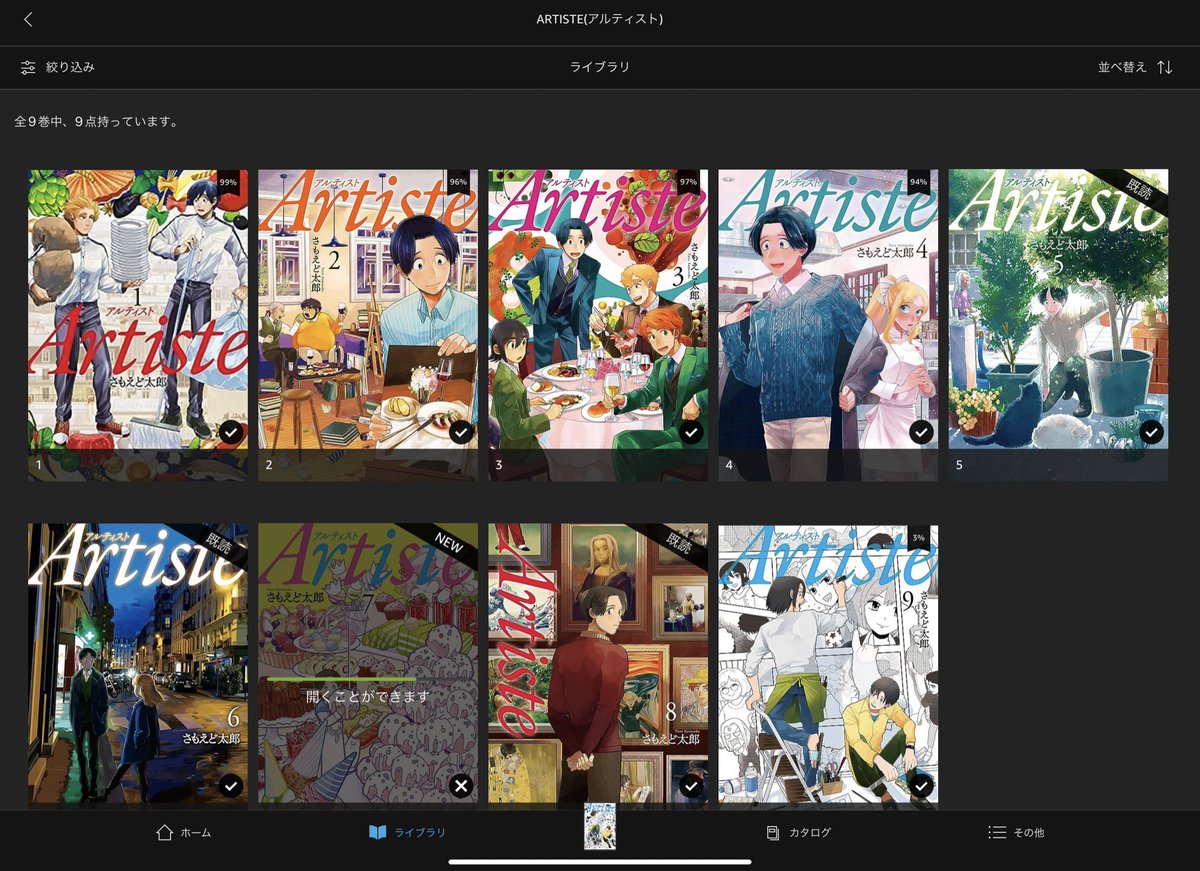Open Artiste volume 5 cover

click(1058, 325)
